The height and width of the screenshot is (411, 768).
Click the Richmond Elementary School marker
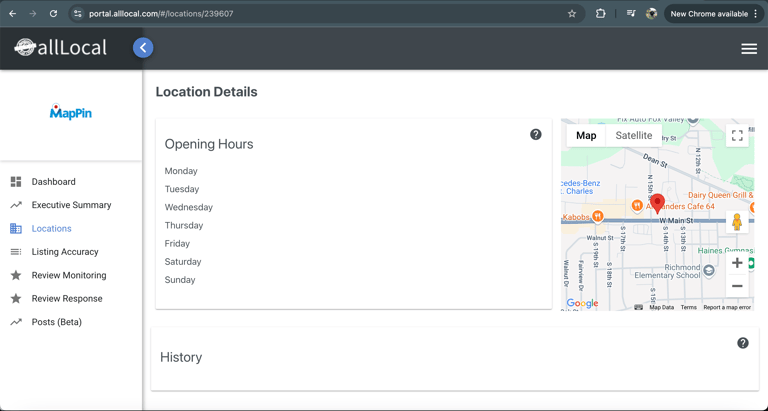(x=709, y=270)
